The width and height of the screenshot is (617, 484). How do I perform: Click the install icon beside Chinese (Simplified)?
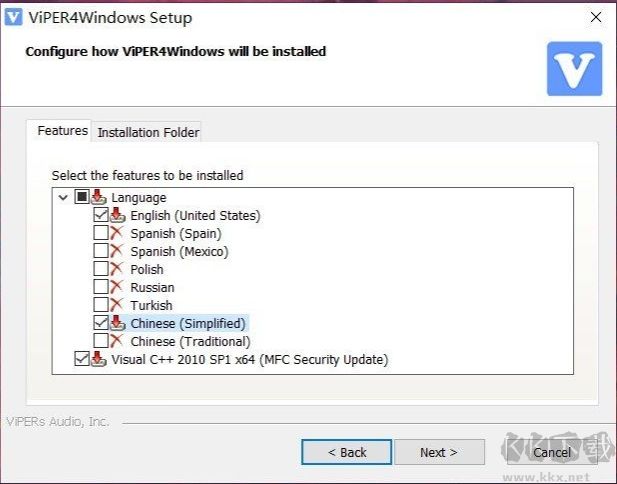[x=118, y=323]
